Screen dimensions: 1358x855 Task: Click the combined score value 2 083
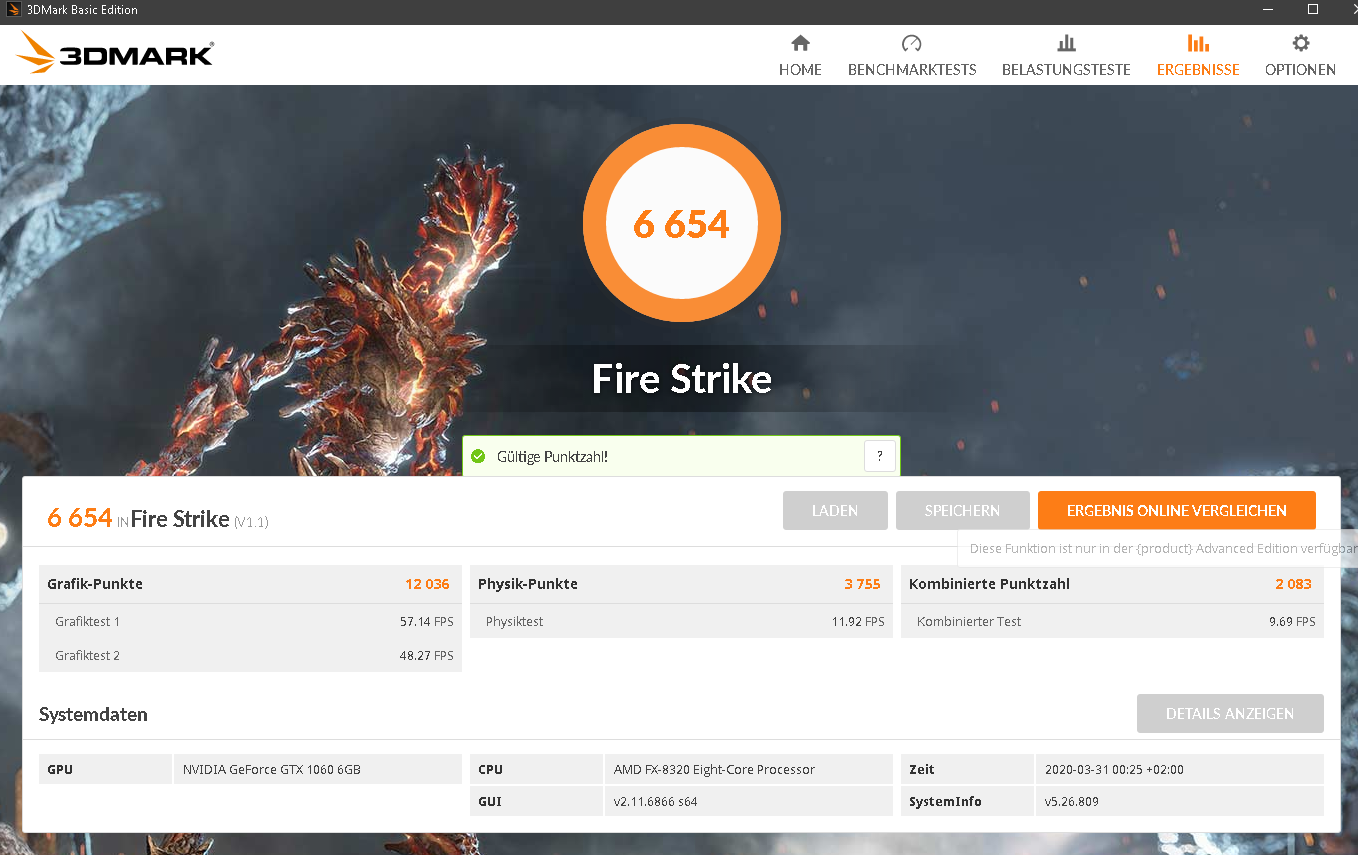tap(1293, 584)
